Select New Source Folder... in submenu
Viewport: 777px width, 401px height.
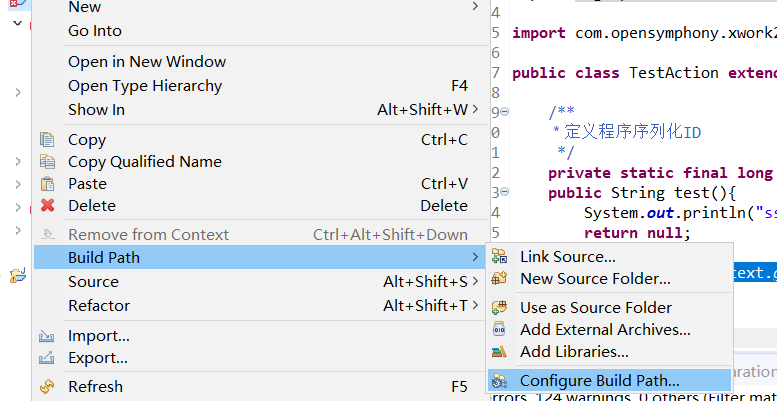coord(609,279)
